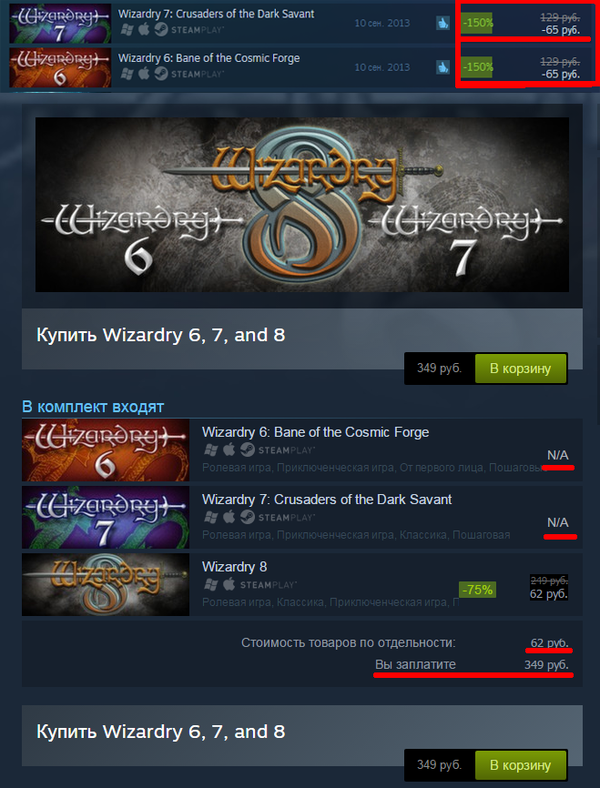Click Wizardry 6 thumbnail in bundle list
The image size is (600, 788).
(106, 450)
